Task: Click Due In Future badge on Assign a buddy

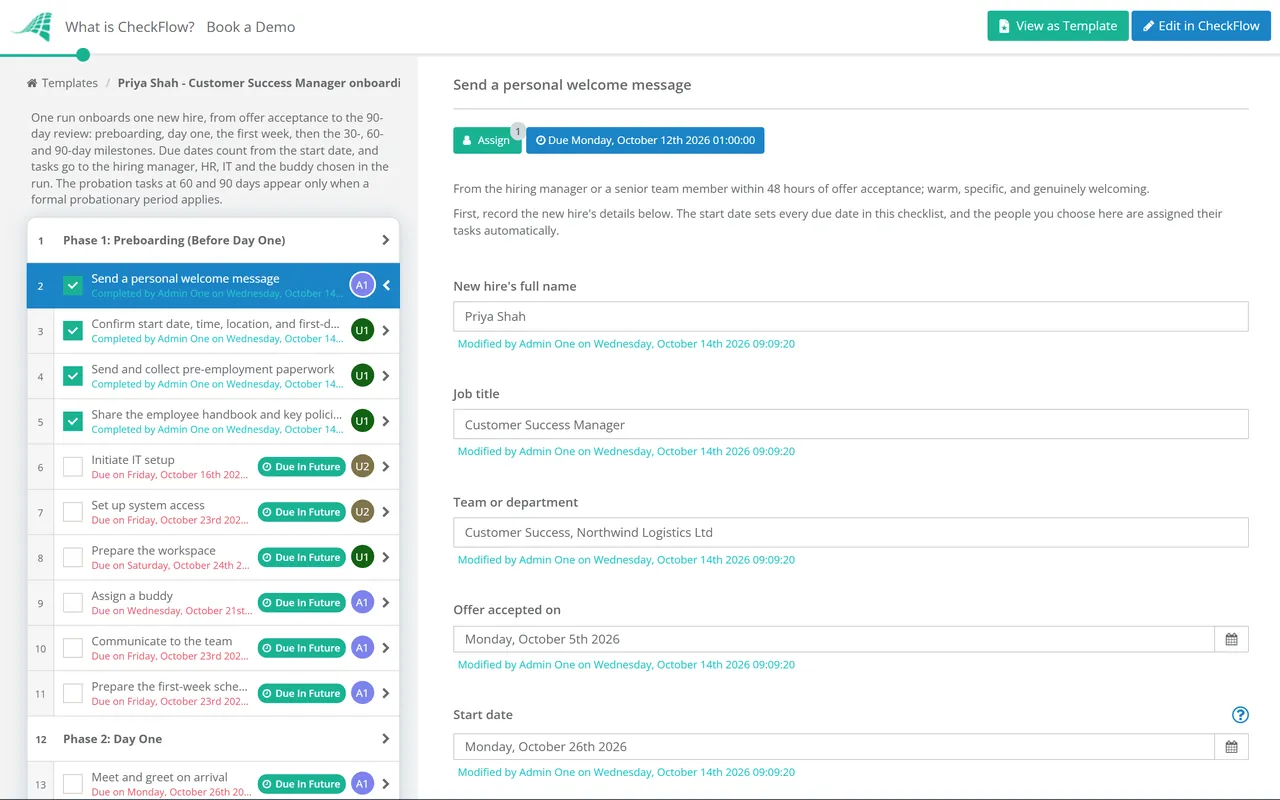Action: coord(301,602)
